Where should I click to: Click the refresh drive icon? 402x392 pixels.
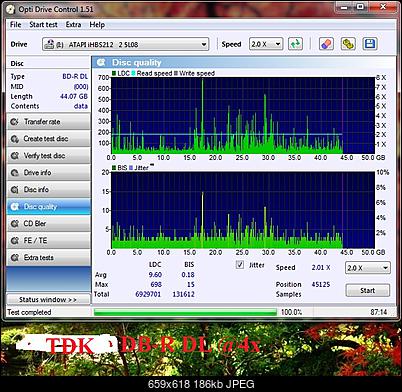pos(295,44)
